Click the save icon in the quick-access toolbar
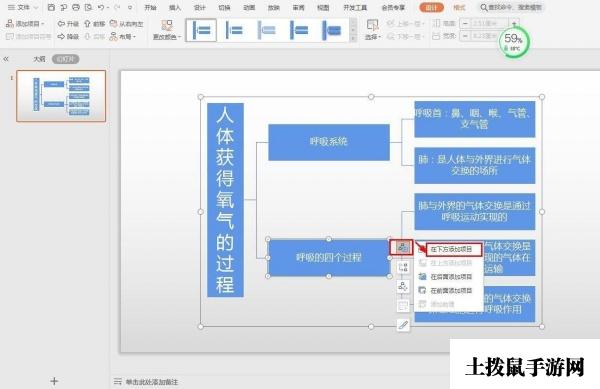This screenshot has height=389, width=600. click(x=51, y=7)
